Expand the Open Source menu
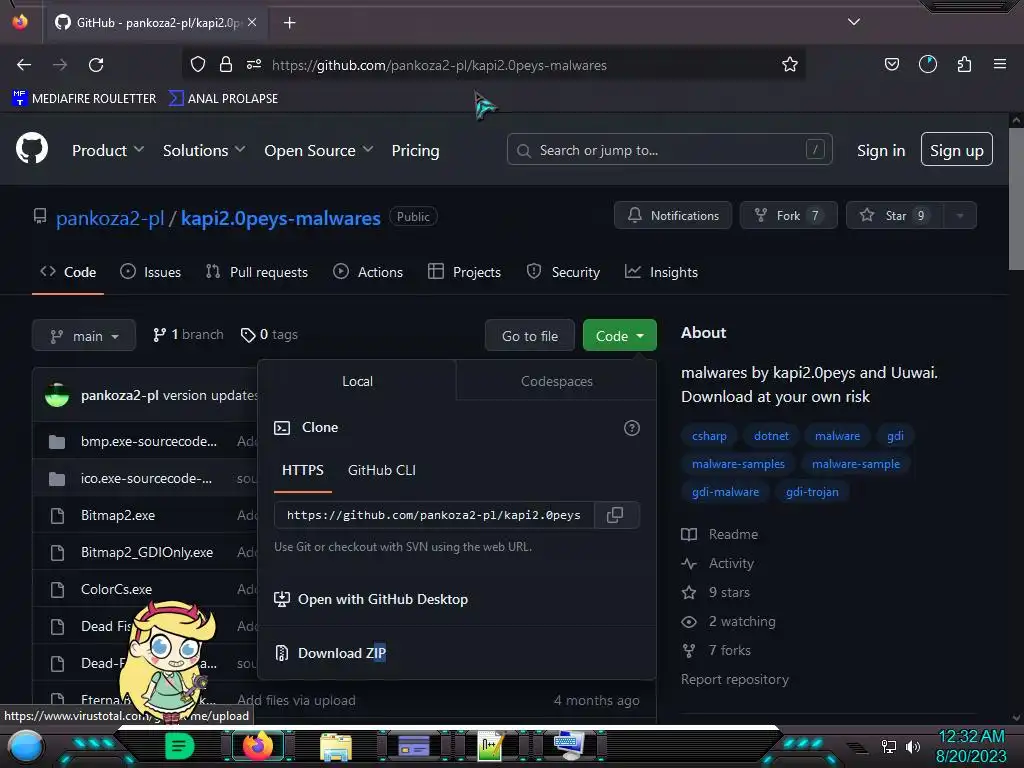The image size is (1024, 768). (319, 150)
